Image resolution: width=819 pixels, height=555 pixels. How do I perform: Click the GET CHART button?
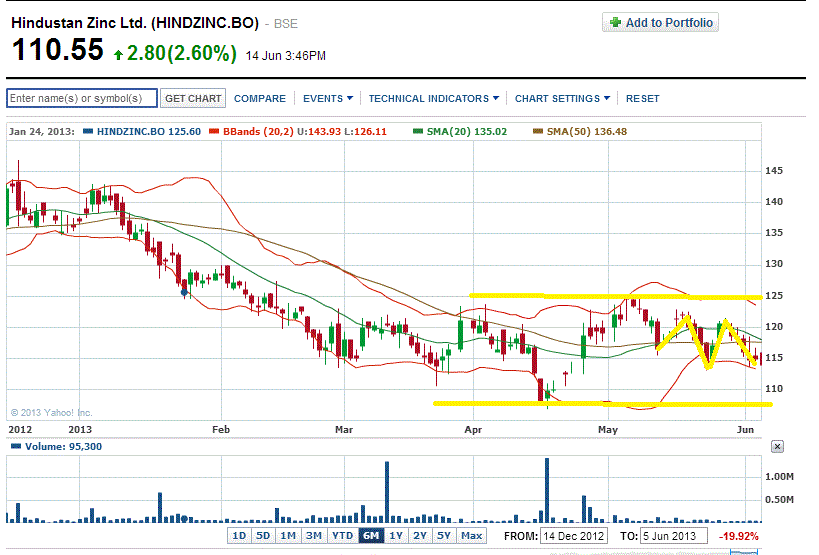coord(193,98)
